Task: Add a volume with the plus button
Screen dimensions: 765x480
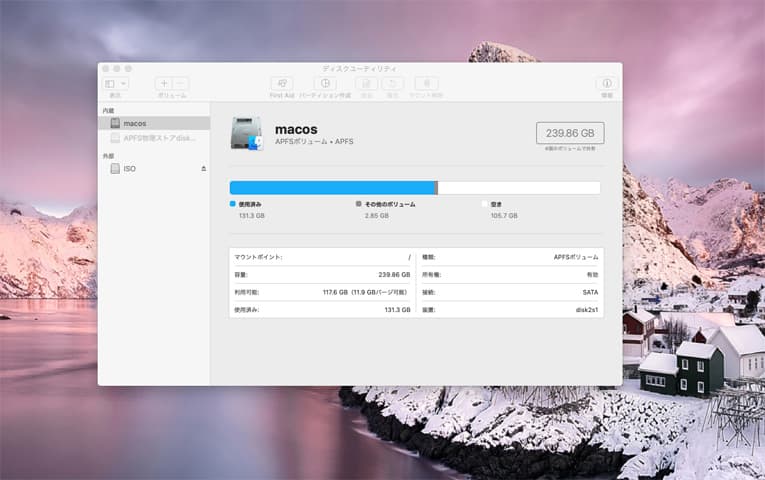Action: [x=164, y=83]
